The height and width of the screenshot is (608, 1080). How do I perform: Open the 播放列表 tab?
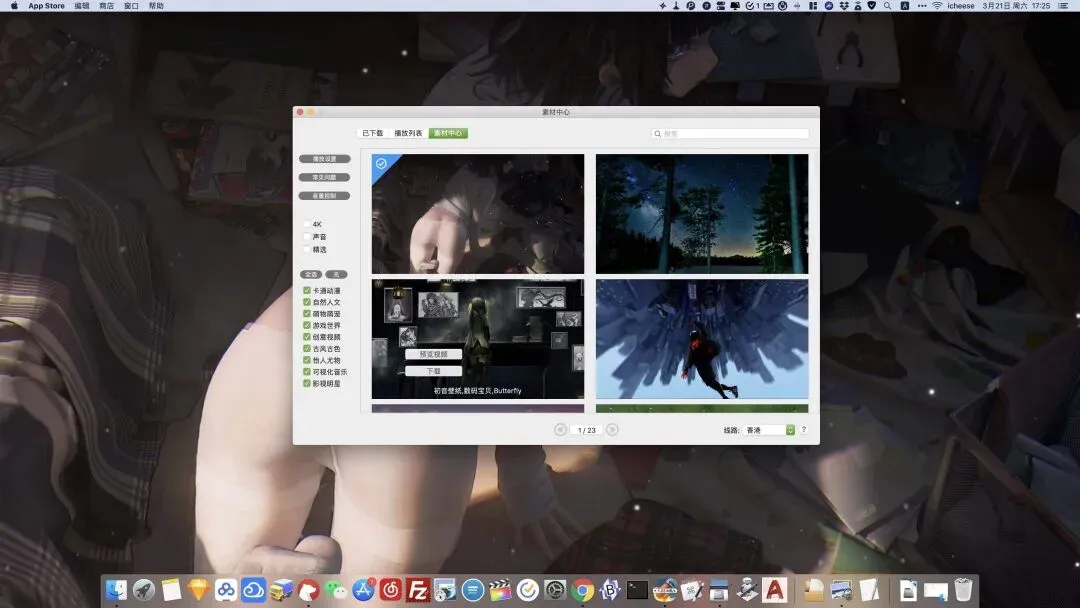point(408,133)
